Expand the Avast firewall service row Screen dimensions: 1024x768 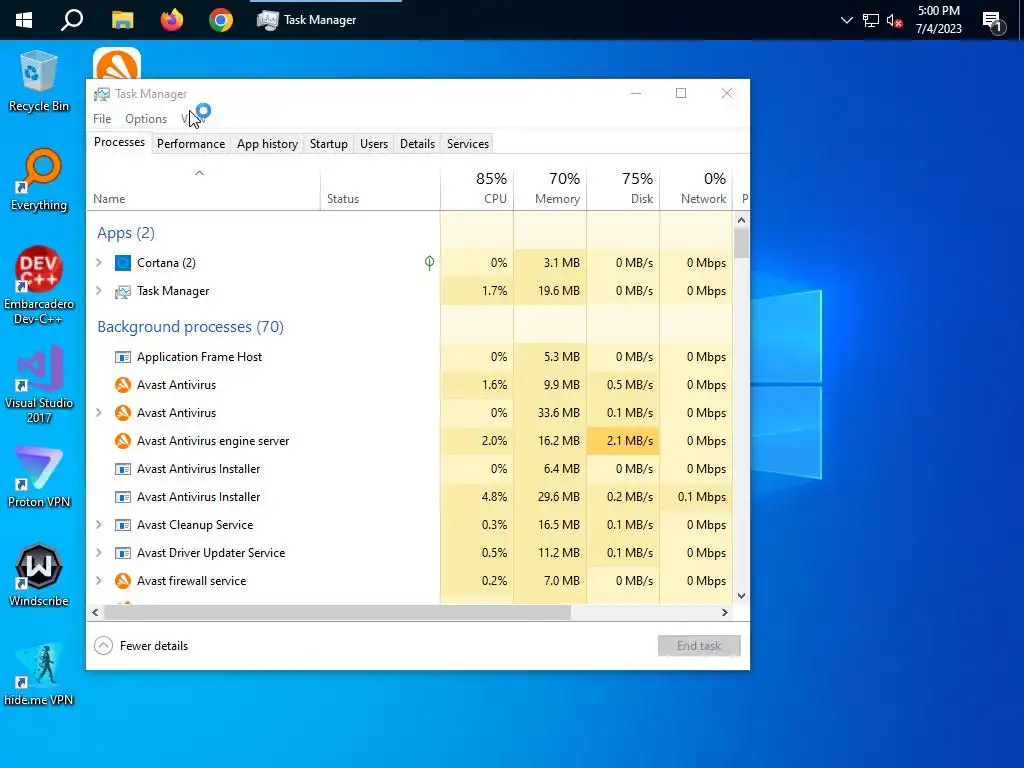pyautogui.click(x=99, y=581)
